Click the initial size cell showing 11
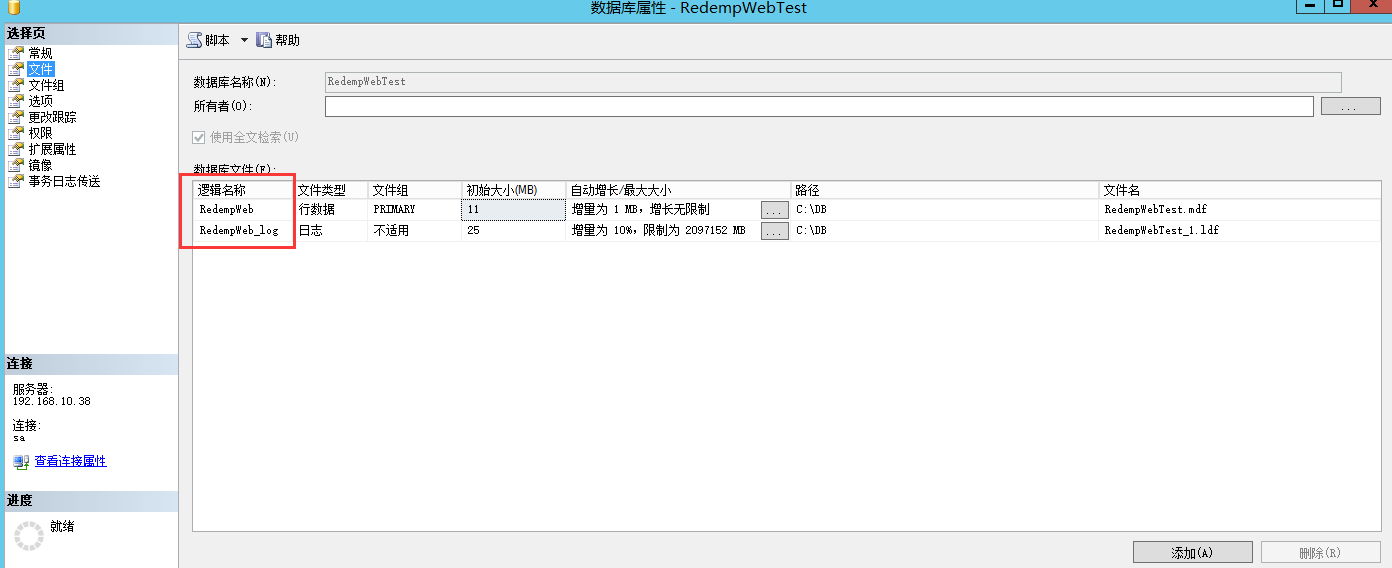 tap(513, 210)
